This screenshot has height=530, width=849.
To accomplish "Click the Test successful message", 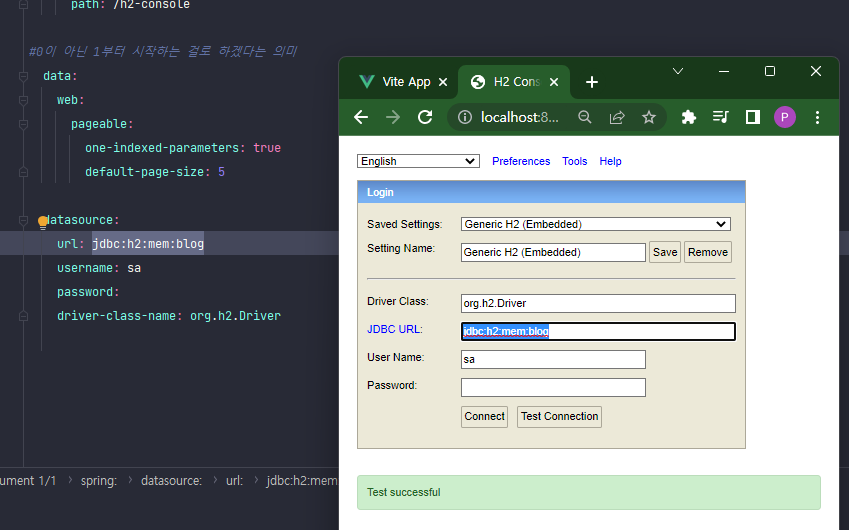I will [x=589, y=492].
